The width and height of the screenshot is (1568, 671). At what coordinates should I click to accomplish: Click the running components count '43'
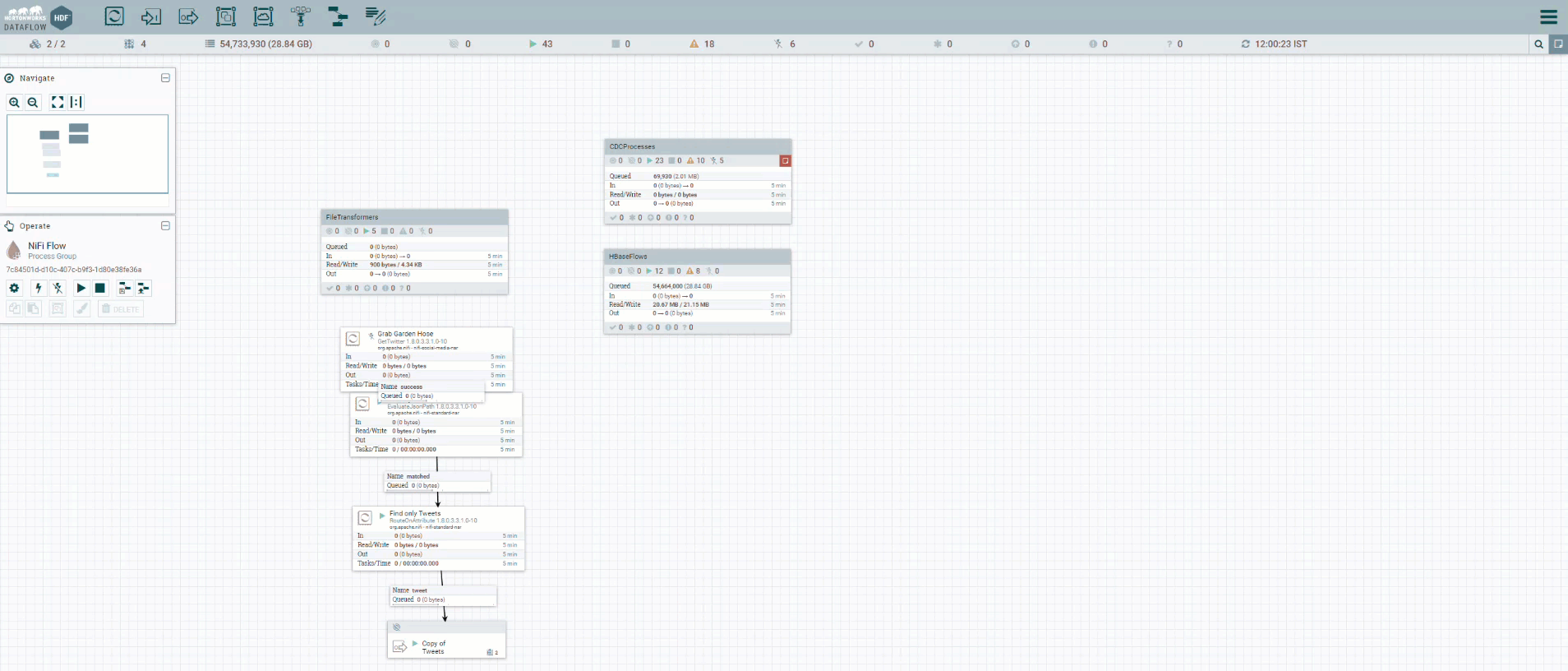pos(541,44)
